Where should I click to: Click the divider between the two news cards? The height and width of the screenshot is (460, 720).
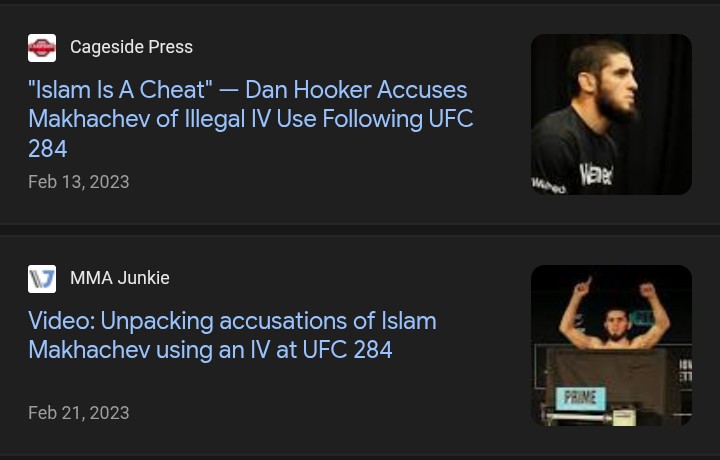pos(360,230)
